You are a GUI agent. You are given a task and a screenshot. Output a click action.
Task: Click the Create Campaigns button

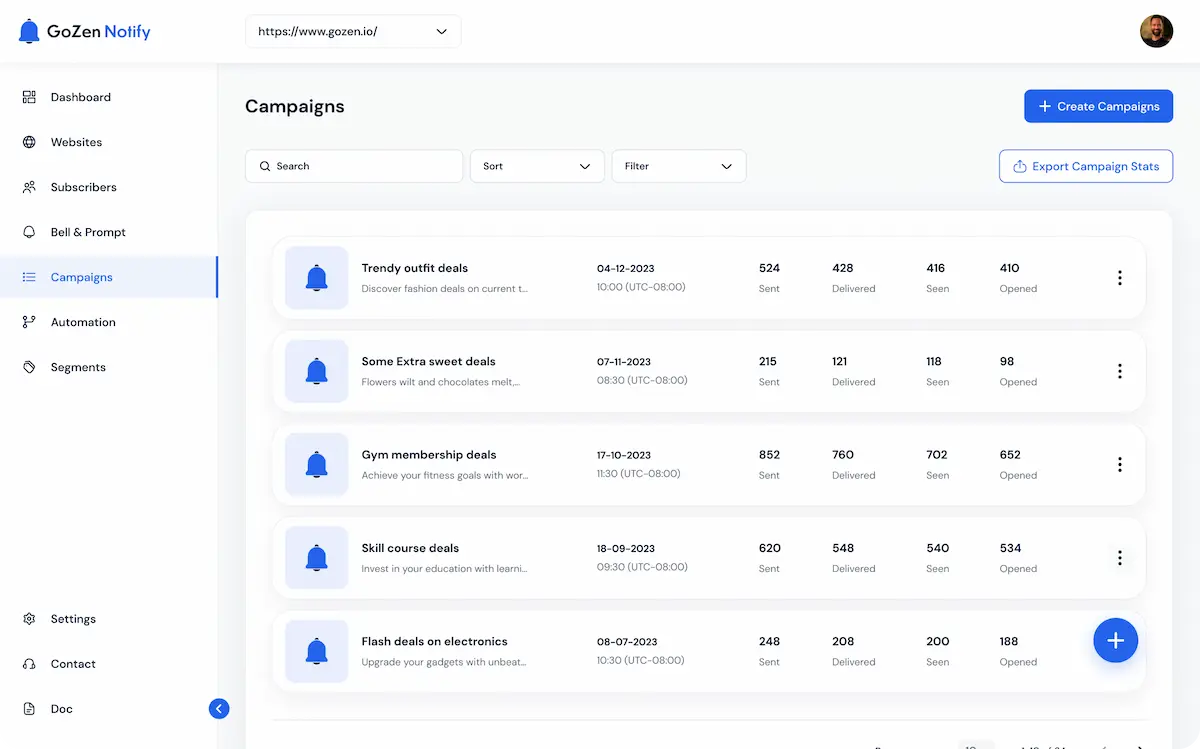[x=1098, y=106]
